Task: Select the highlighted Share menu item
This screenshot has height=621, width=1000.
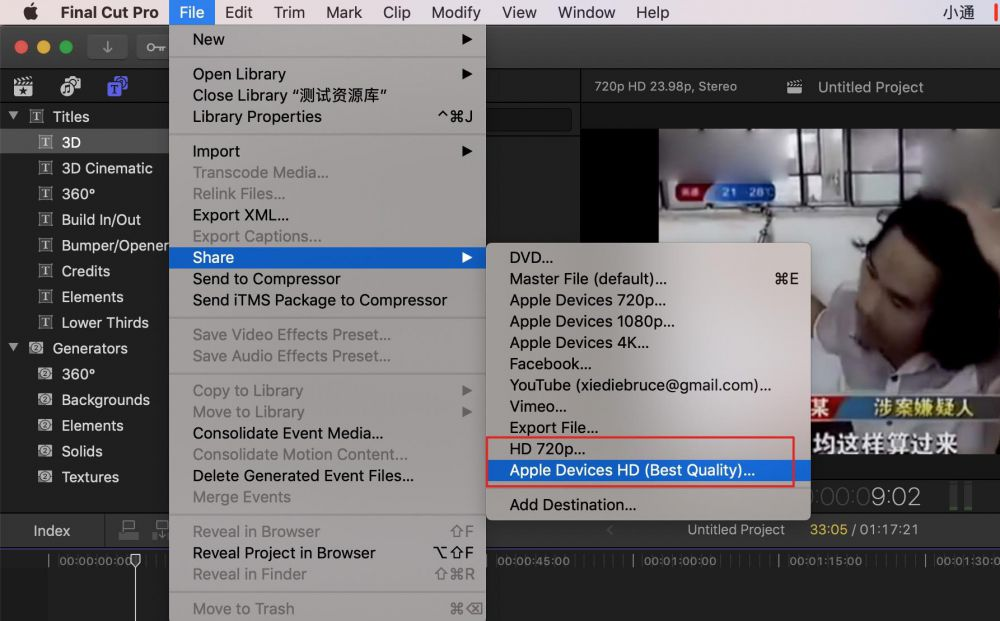Action: tap(327, 258)
